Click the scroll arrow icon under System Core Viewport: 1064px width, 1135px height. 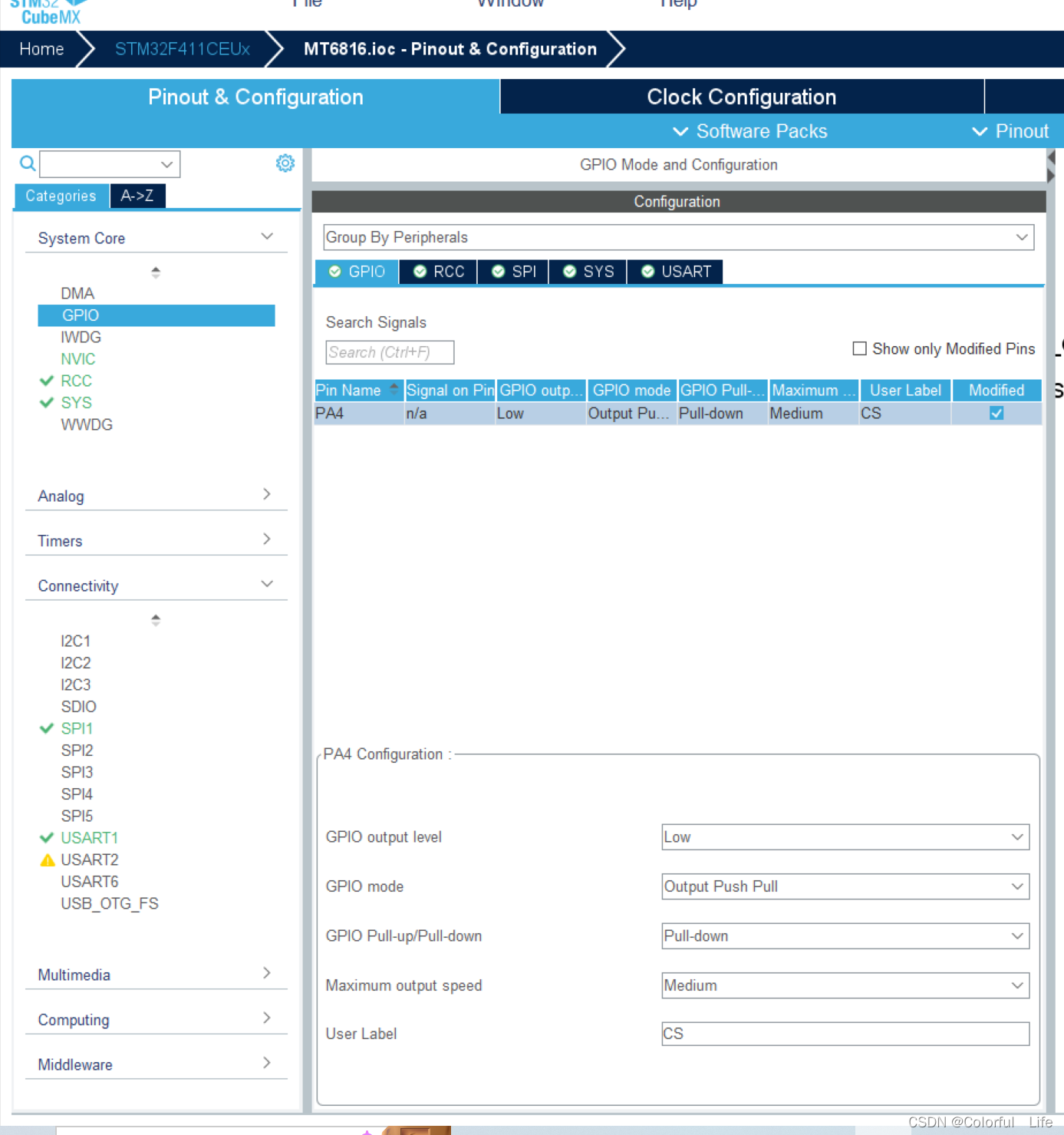click(156, 272)
